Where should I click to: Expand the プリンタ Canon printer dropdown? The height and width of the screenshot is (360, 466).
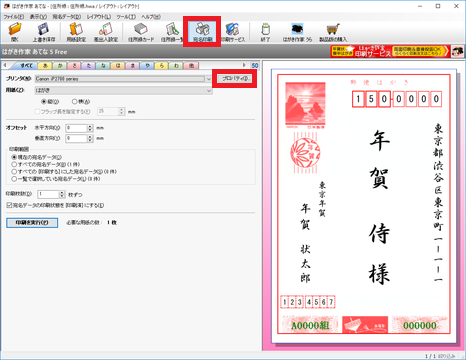(x=209, y=79)
